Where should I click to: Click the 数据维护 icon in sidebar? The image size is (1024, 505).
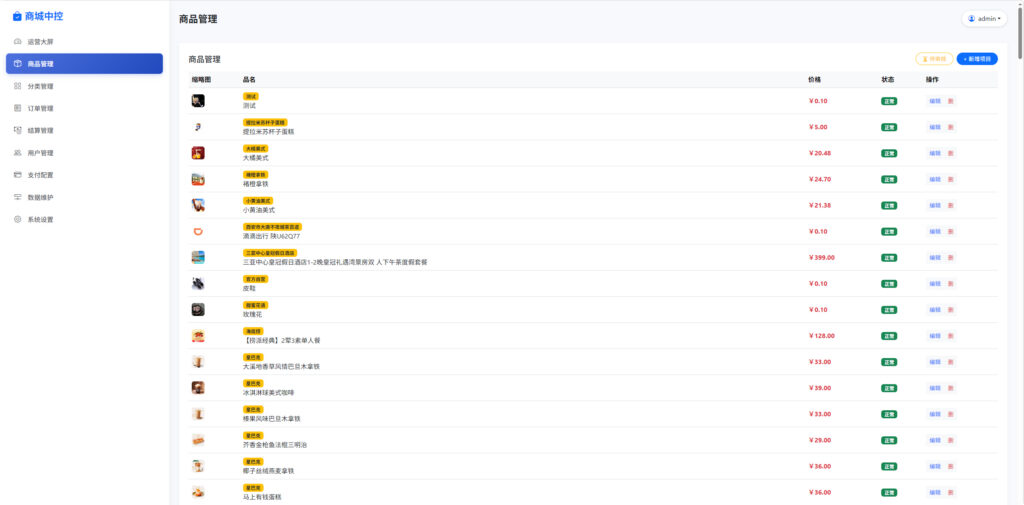[x=18, y=197]
